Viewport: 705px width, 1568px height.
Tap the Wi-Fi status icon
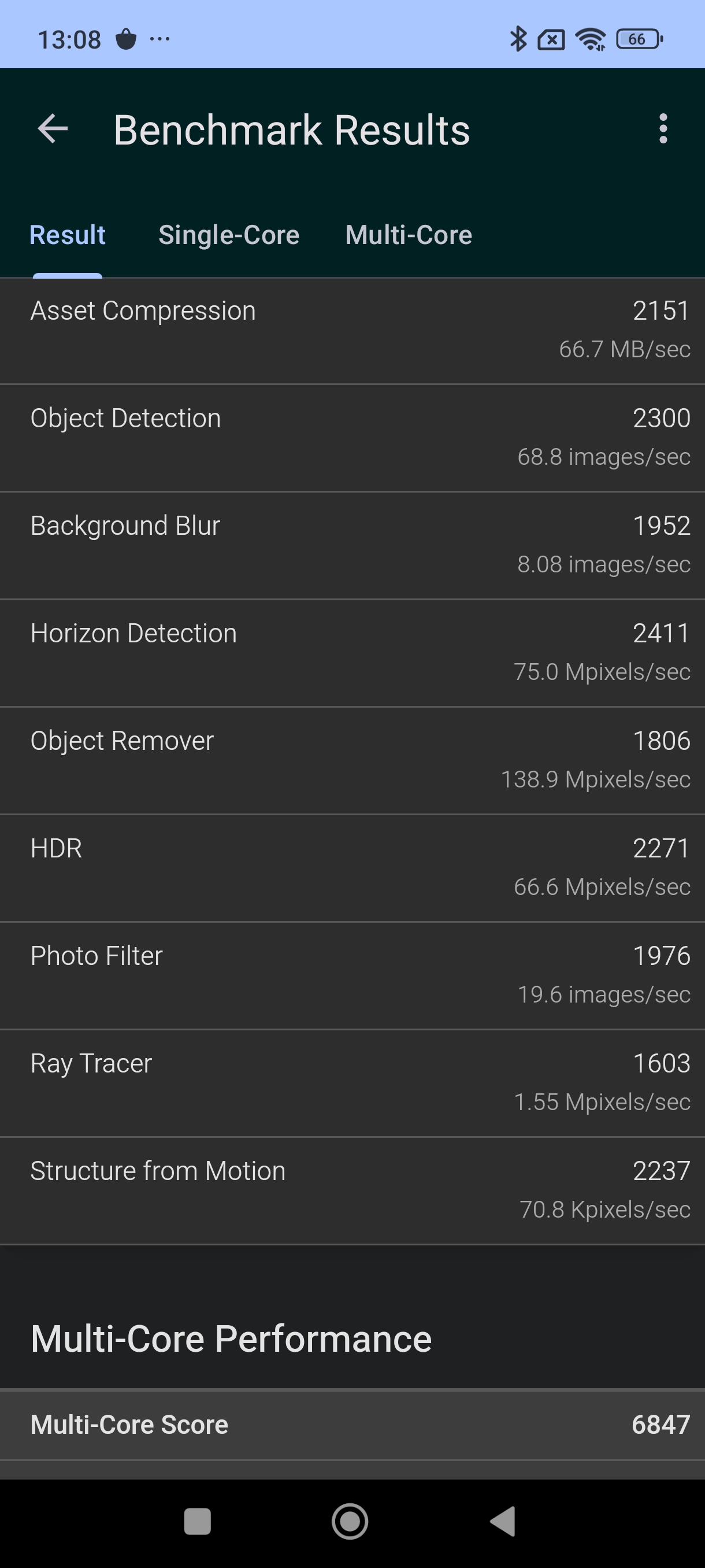tap(591, 39)
